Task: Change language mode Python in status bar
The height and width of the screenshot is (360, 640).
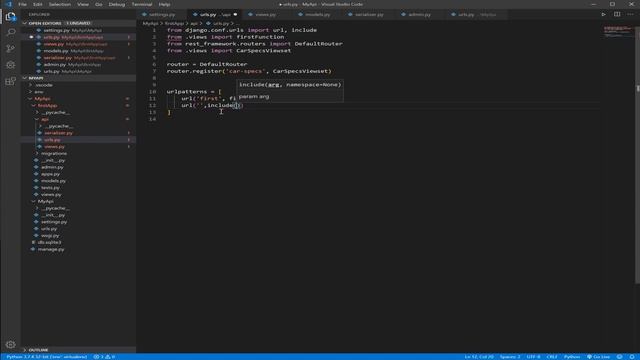Action: click(x=572, y=357)
